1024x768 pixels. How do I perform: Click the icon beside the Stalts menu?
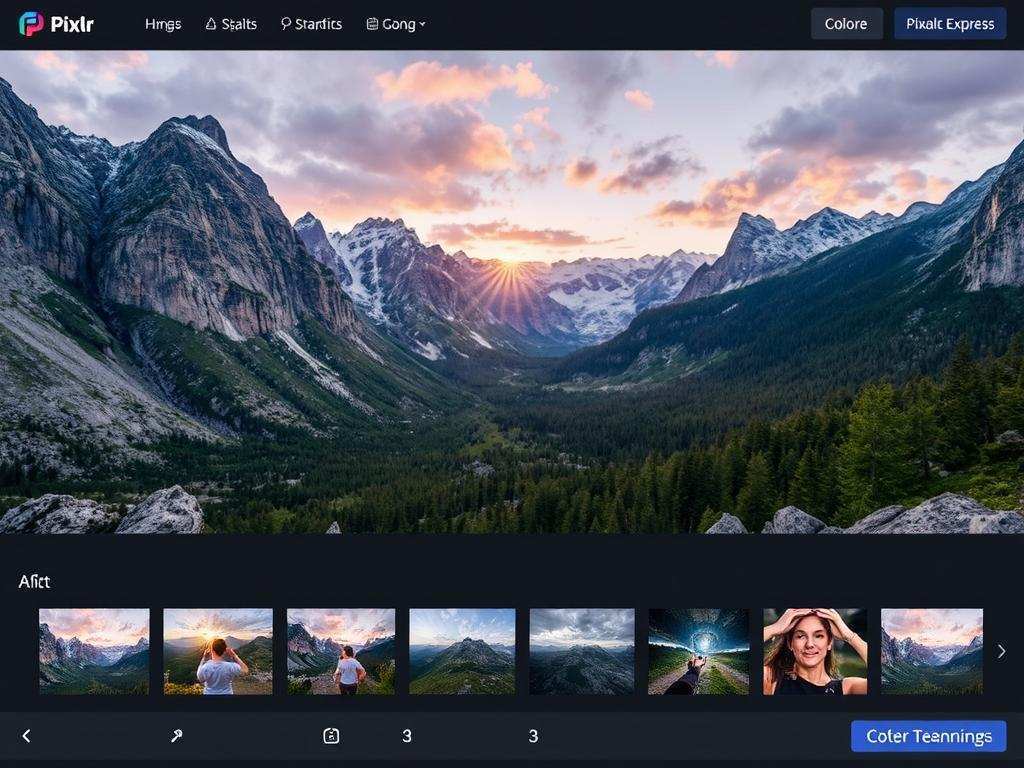click(211, 24)
